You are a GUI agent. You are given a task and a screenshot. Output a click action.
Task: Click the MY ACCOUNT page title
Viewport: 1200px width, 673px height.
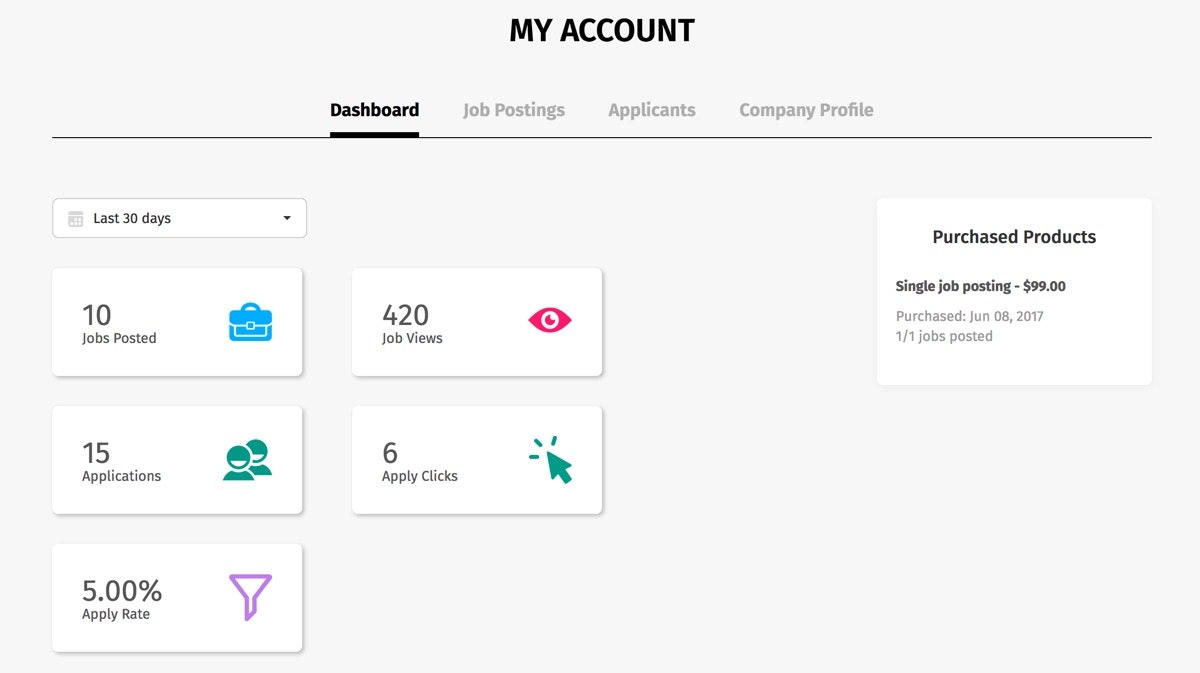coord(600,30)
